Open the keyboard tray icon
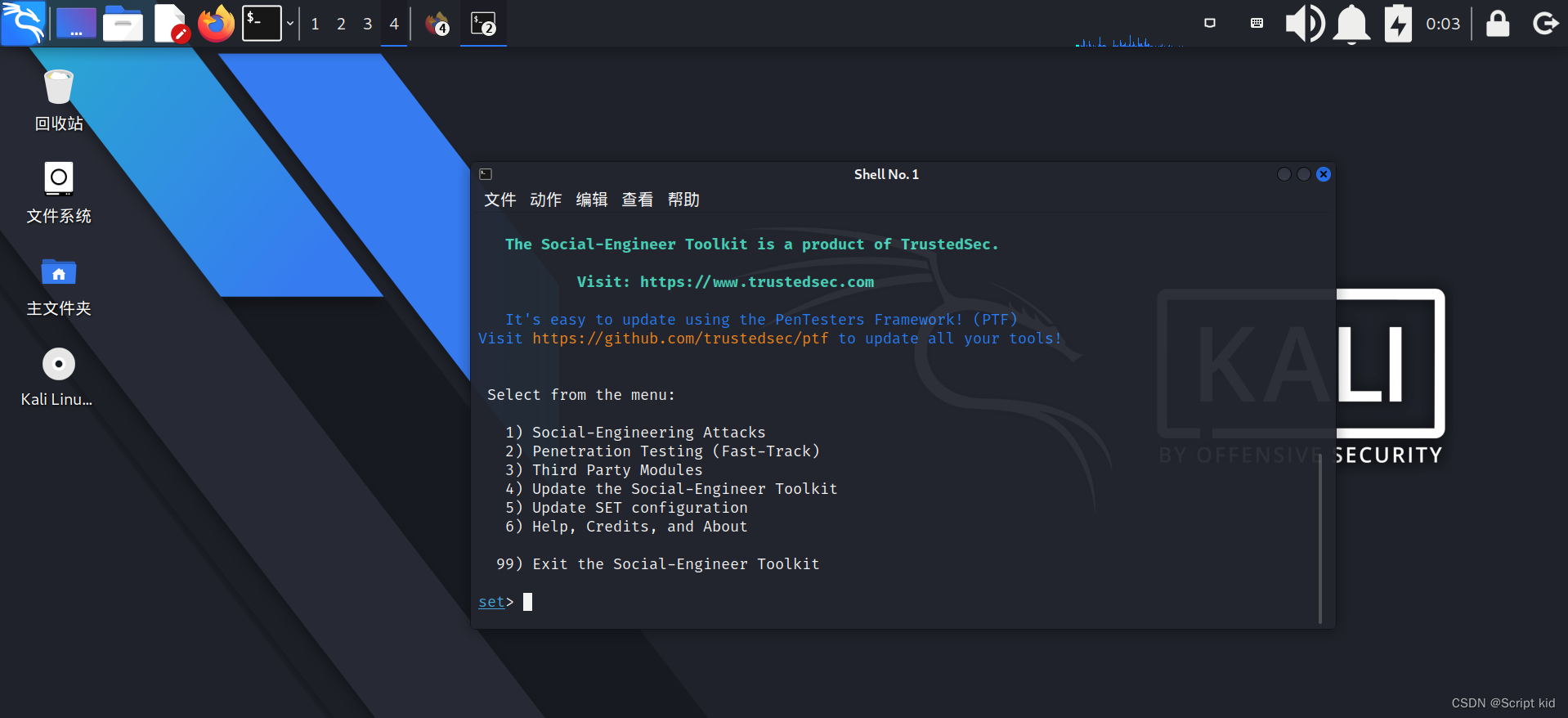 click(x=1257, y=23)
